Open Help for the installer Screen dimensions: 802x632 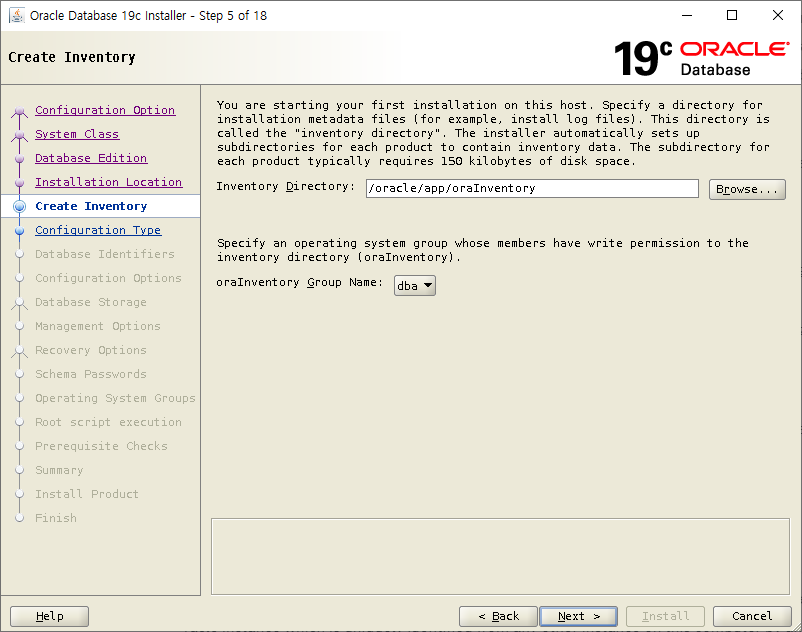(50, 616)
